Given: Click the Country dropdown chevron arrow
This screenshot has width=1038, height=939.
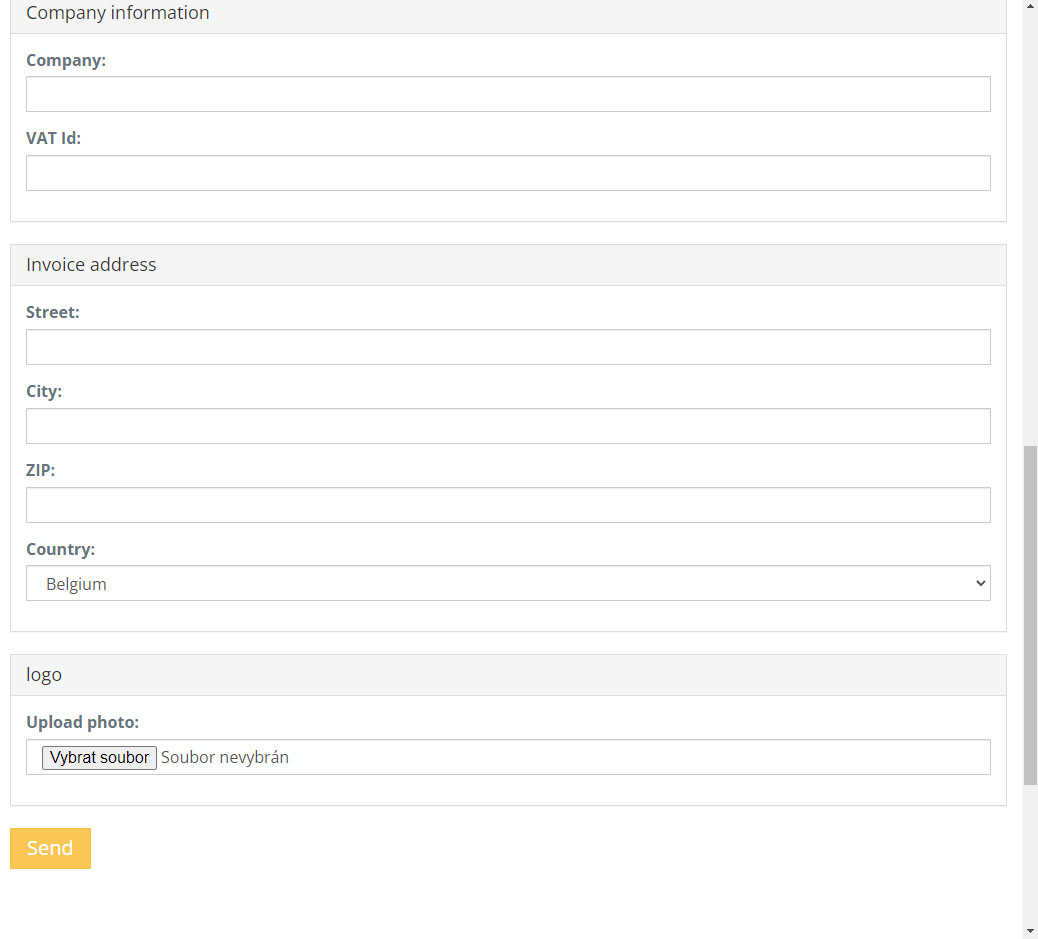Looking at the screenshot, I should (981, 583).
